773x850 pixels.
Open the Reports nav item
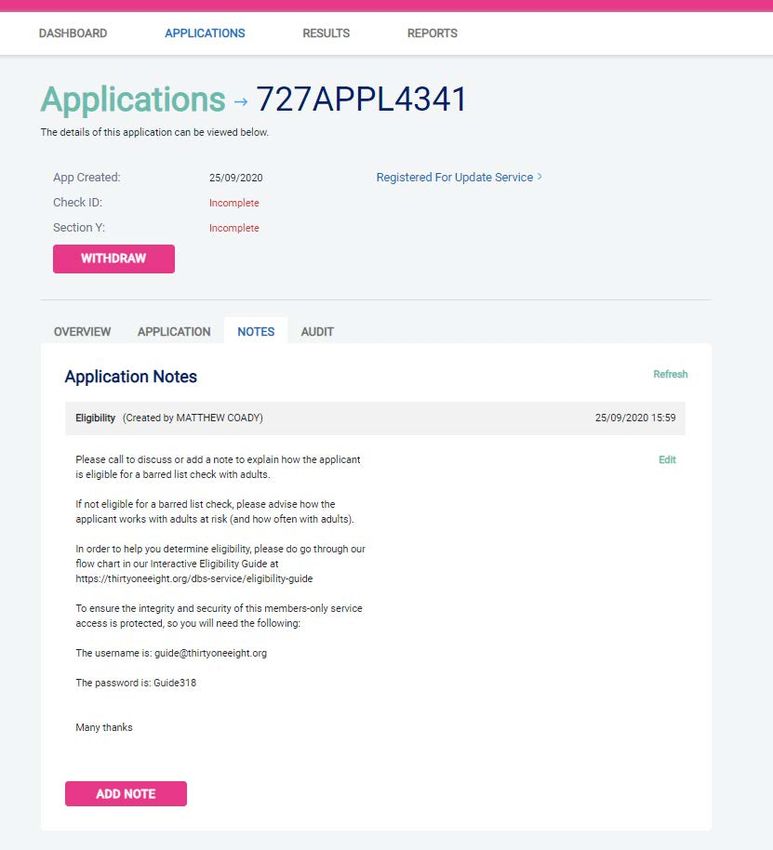click(432, 33)
